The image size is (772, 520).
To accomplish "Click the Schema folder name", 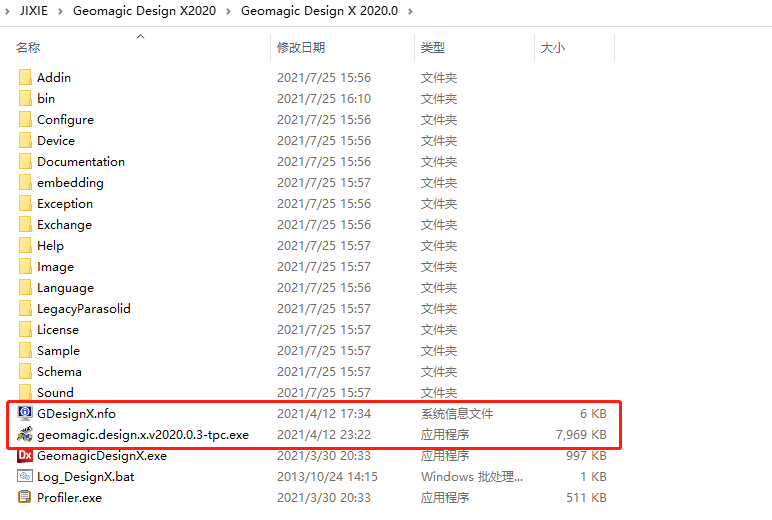I will [x=59, y=372].
